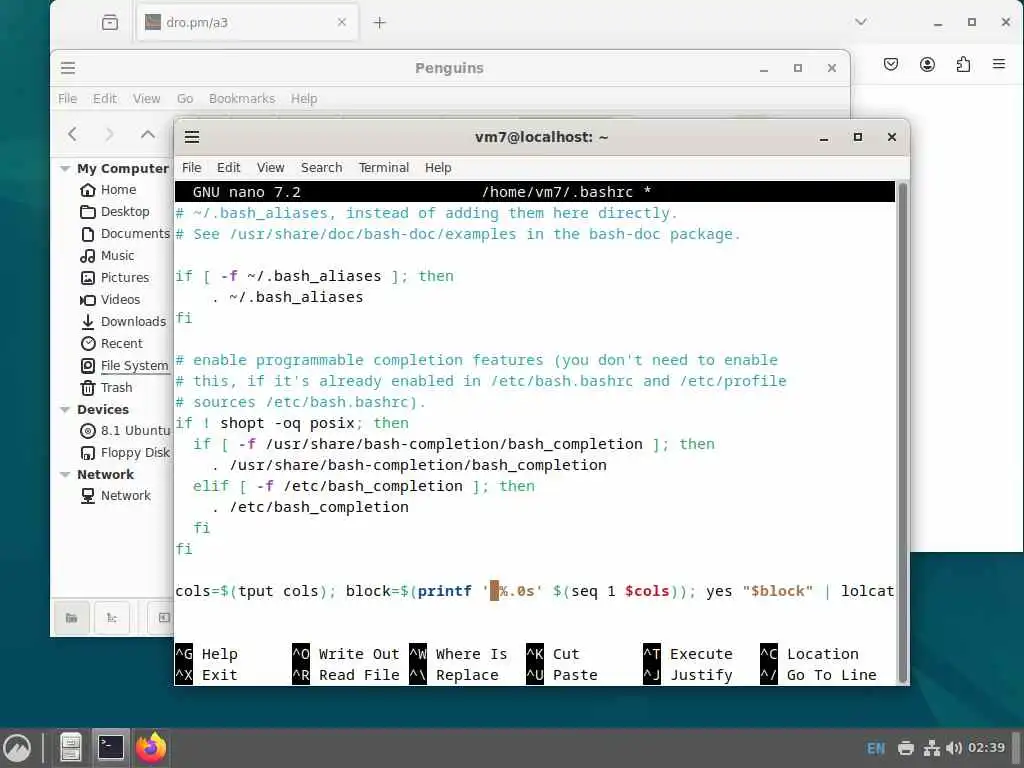Launch file manager from taskbar

tap(71, 748)
